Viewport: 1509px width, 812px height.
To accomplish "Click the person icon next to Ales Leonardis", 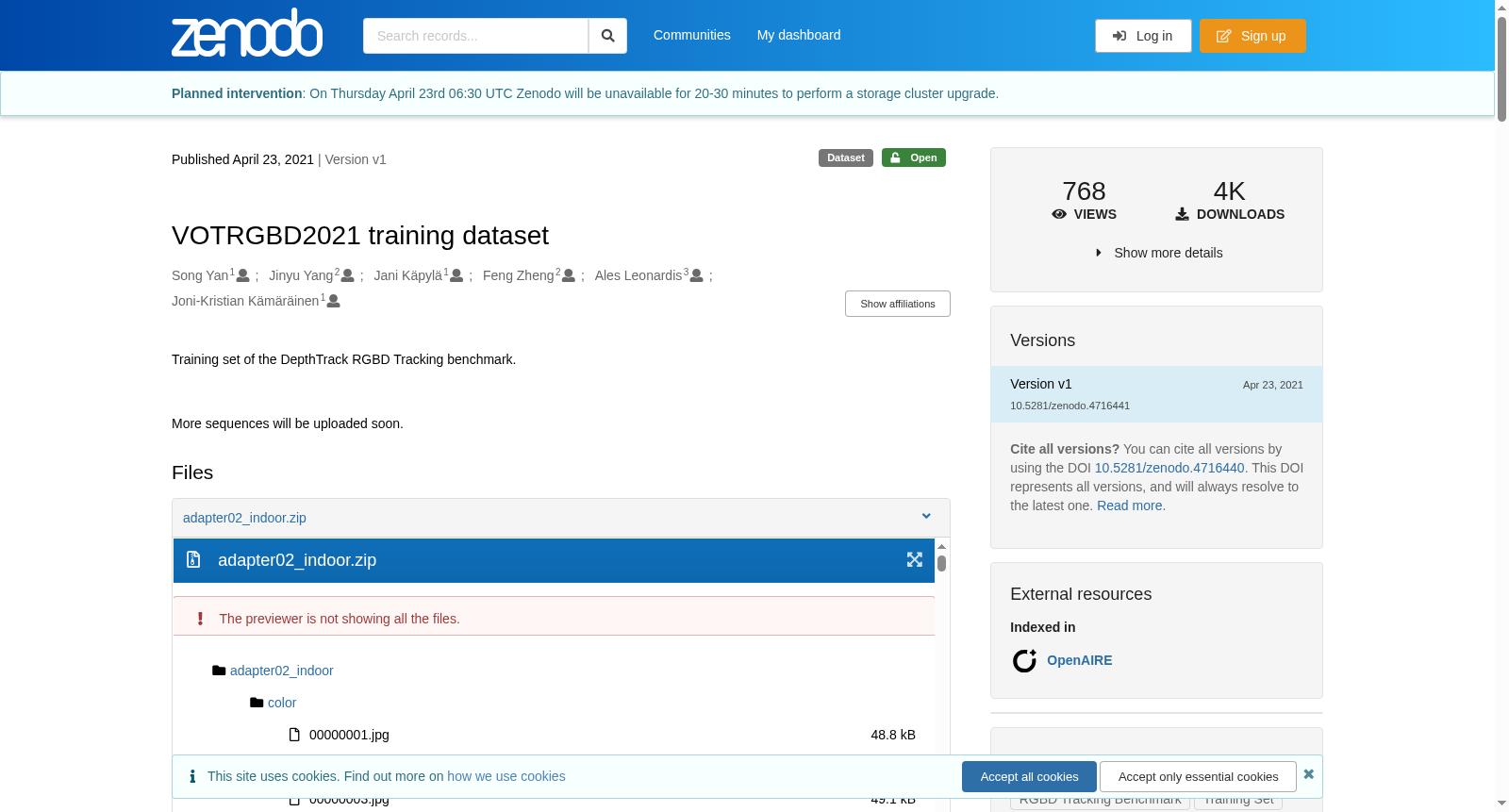I will pos(697,275).
